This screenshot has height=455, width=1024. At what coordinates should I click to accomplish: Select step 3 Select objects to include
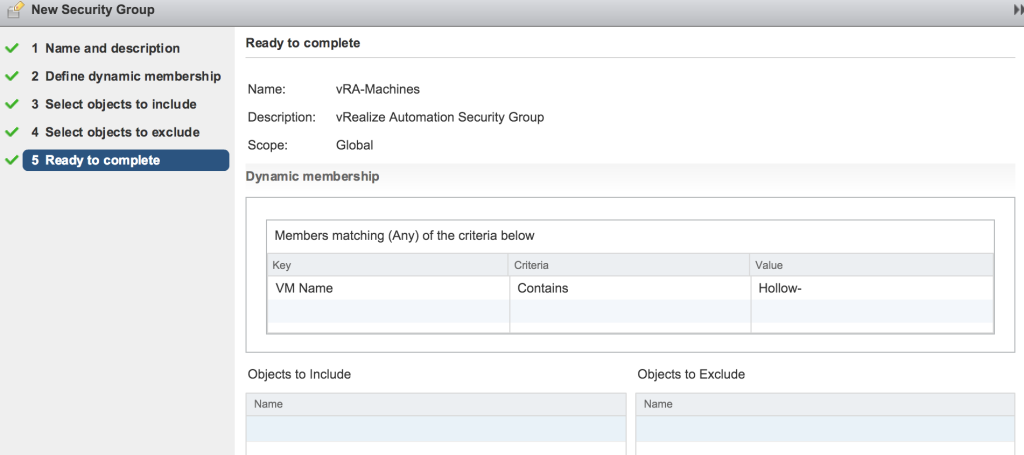click(x=114, y=104)
